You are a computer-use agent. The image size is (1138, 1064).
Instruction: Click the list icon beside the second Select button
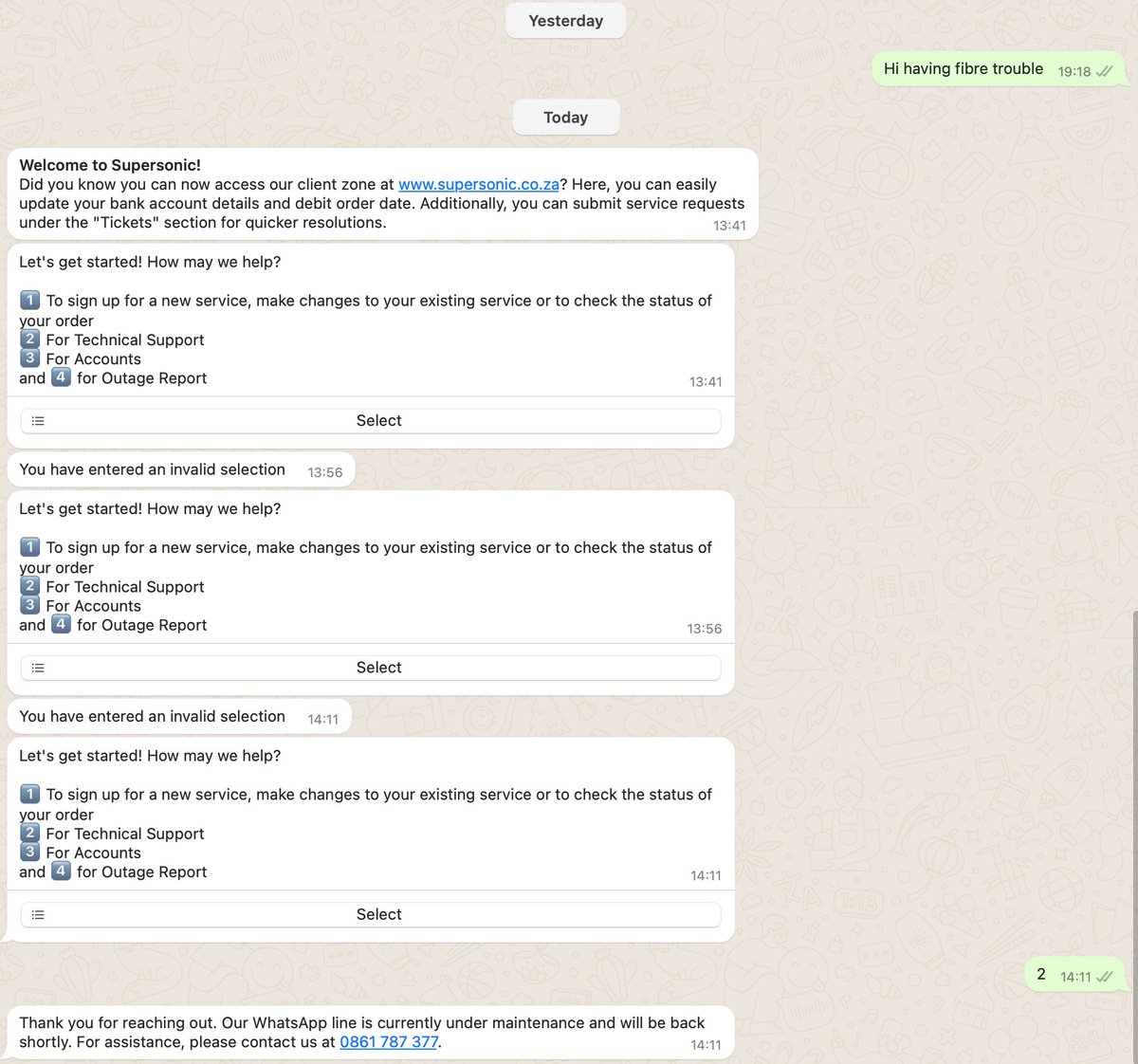pos(38,667)
